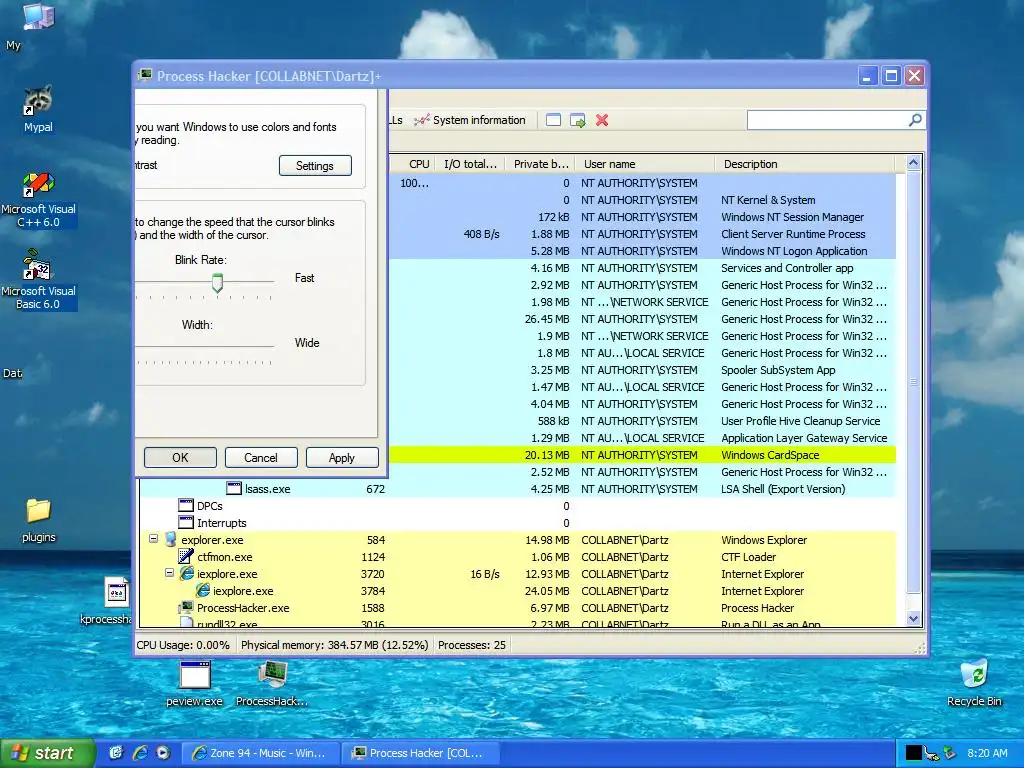
Task: Launch Windows Media Player quick launch icon
Action: [x=163, y=753]
